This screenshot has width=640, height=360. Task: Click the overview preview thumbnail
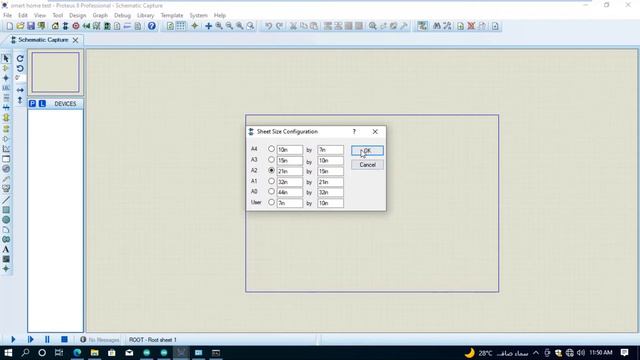[56, 72]
